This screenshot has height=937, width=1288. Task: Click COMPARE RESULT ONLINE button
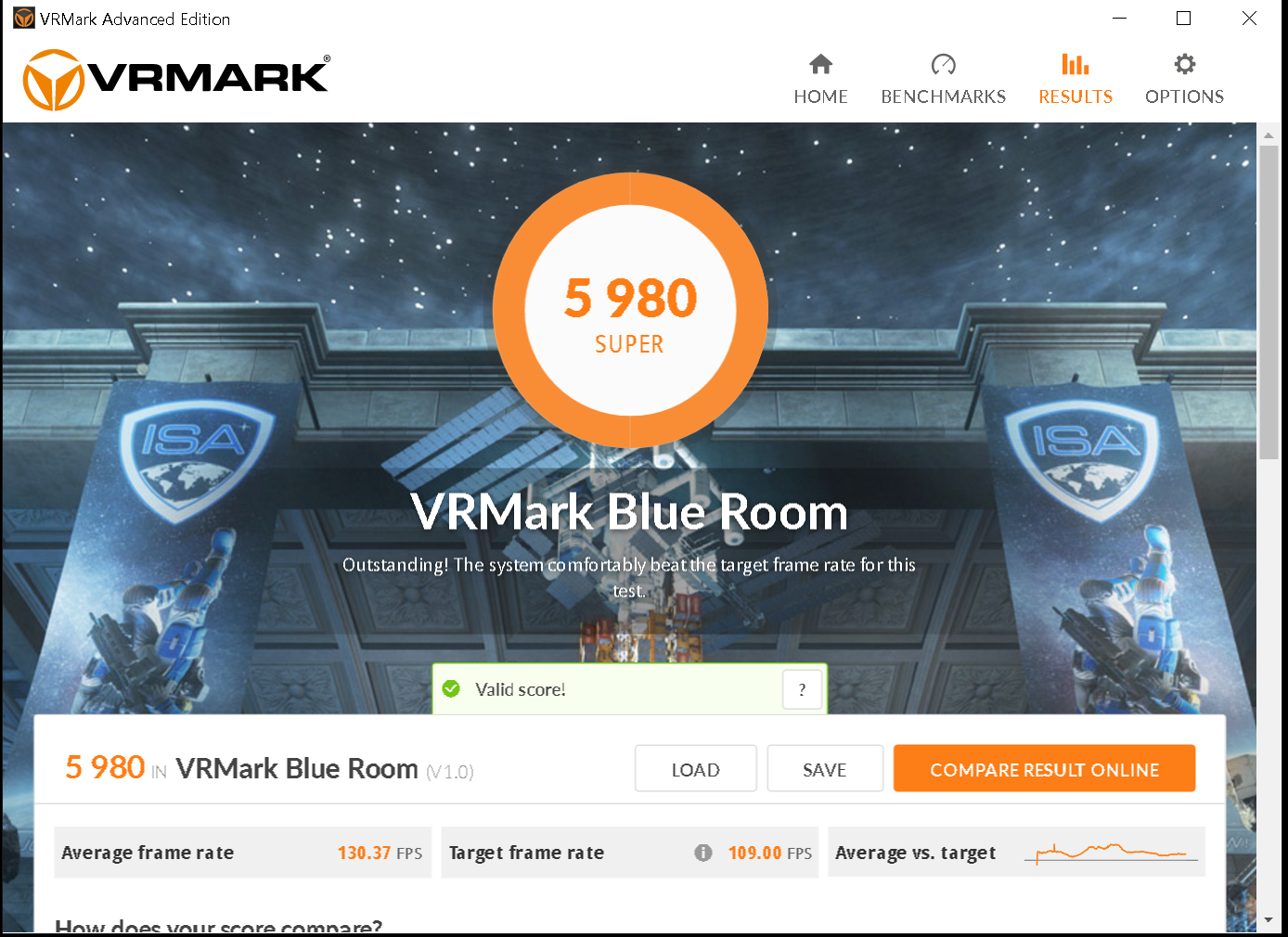(1044, 769)
